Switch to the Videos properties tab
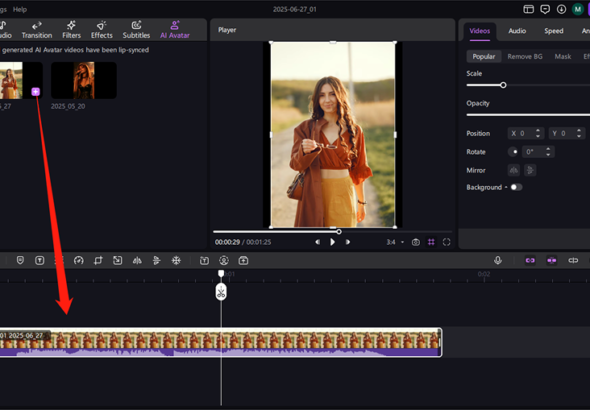This screenshot has height=410, width=590. coord(479,31)
